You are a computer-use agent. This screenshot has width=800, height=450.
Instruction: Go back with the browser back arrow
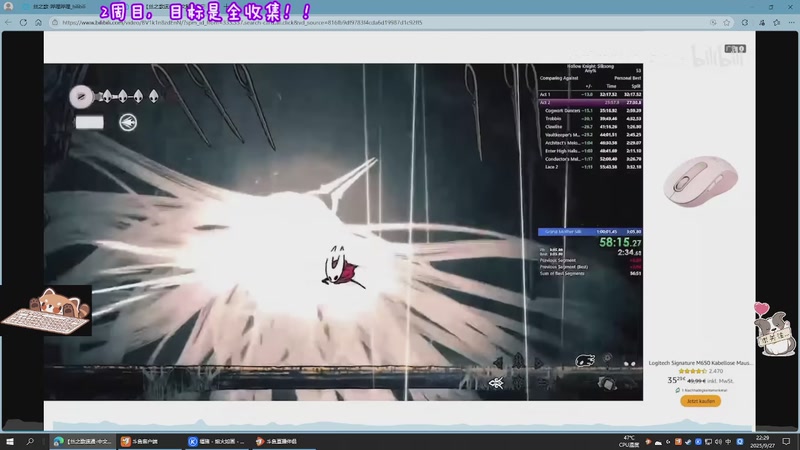[x=8, y=22]
